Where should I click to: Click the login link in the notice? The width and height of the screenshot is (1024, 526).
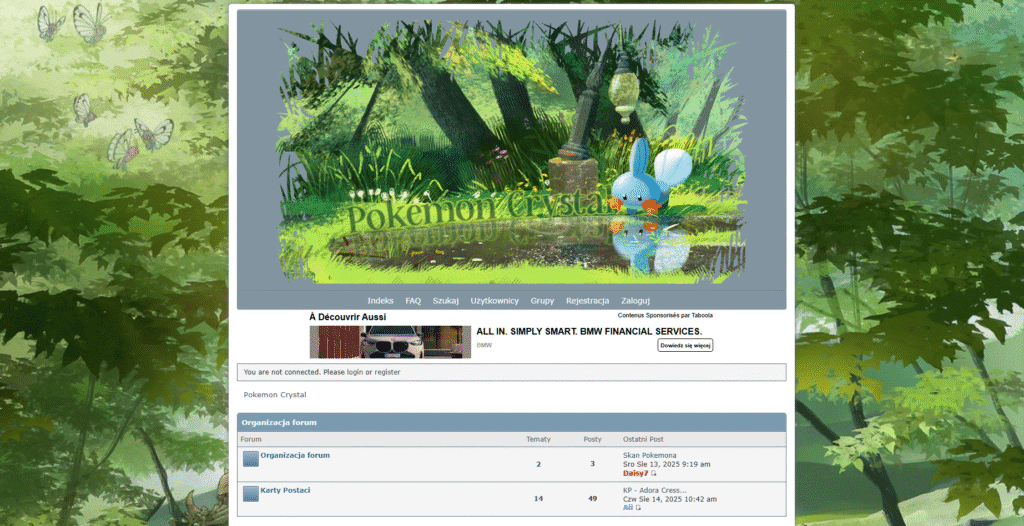355,372
